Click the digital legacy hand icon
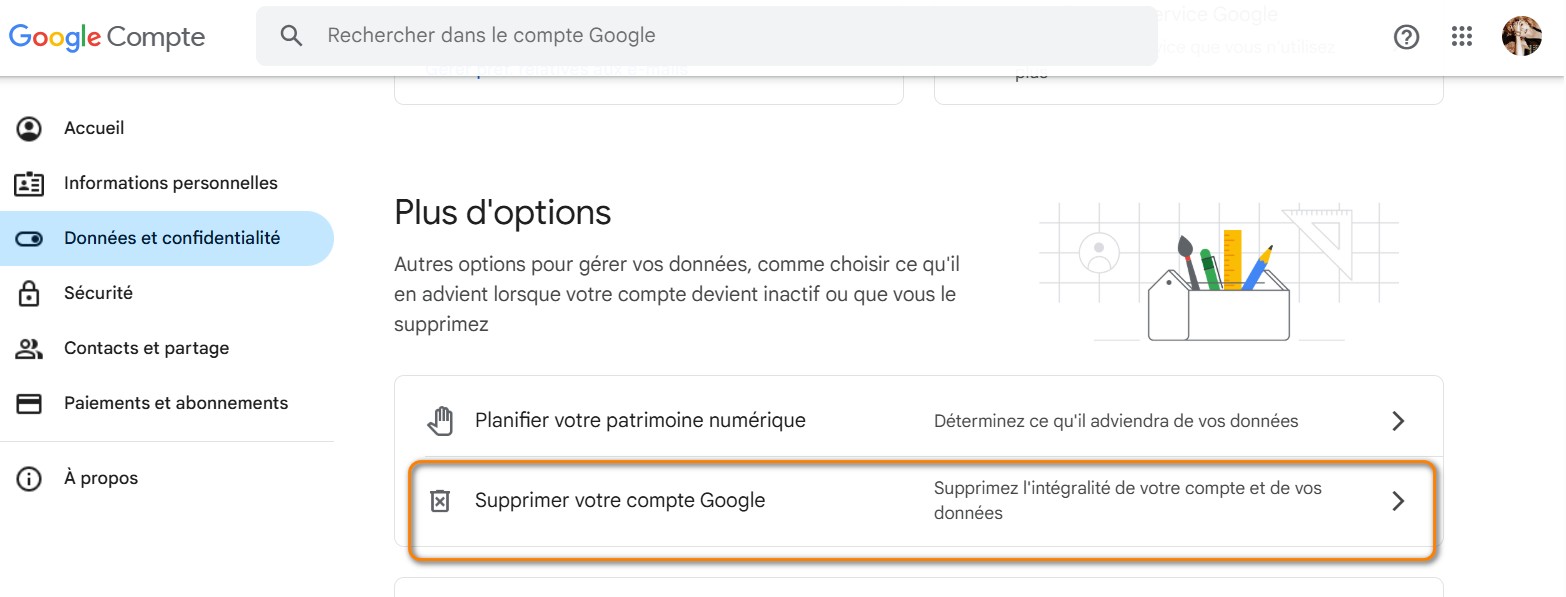 439,420
